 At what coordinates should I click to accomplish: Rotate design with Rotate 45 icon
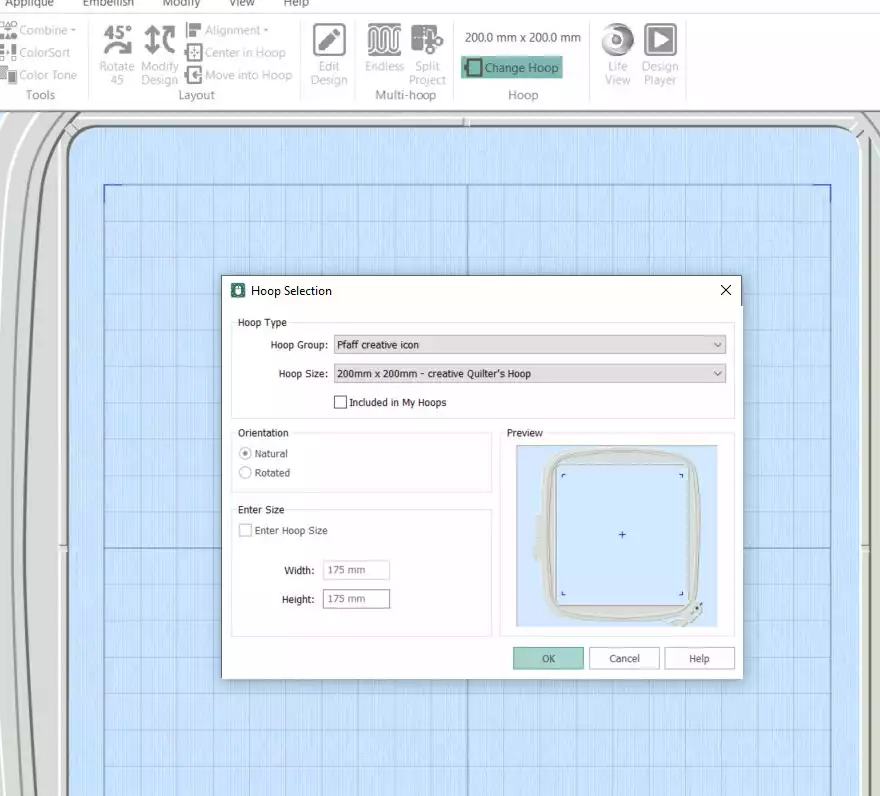(x=117, y=54)
